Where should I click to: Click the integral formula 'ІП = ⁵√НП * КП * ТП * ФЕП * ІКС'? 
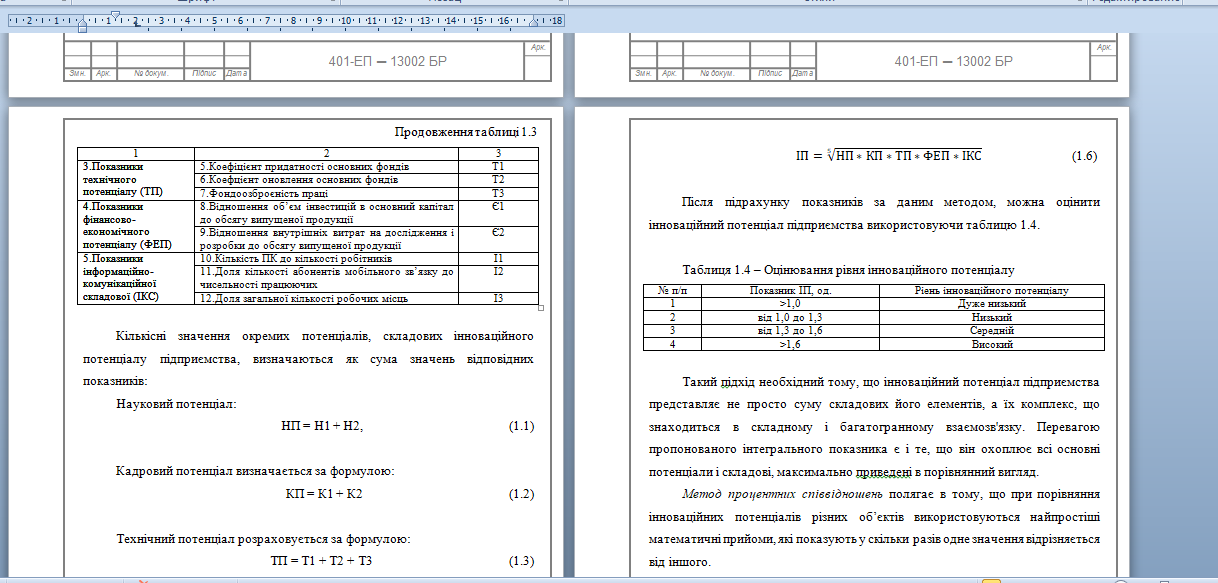(x=889, y=155)
